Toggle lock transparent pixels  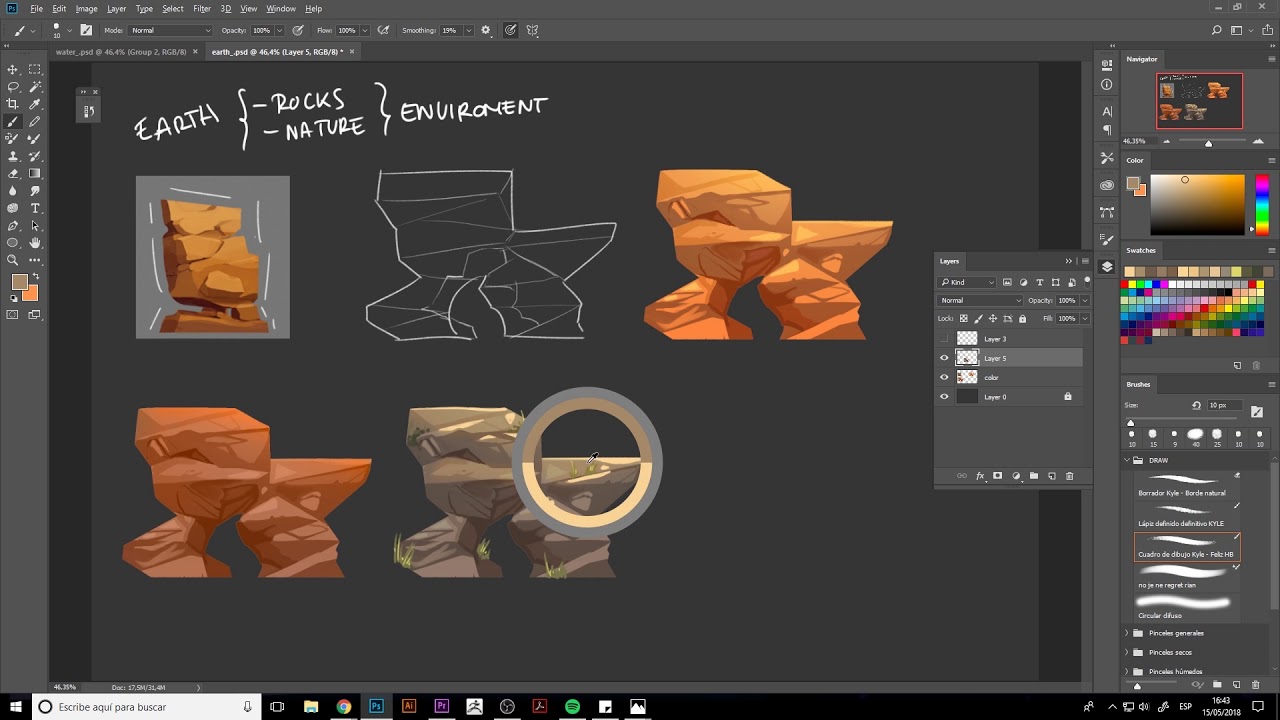pyautogui.click(x=964, y=319)
